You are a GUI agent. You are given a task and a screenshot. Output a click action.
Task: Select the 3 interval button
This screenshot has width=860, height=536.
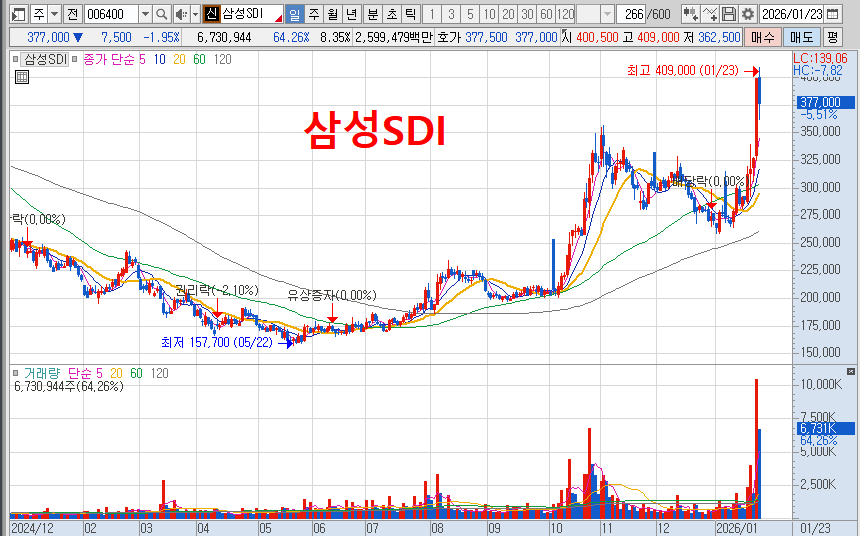[x=451, y=14]
